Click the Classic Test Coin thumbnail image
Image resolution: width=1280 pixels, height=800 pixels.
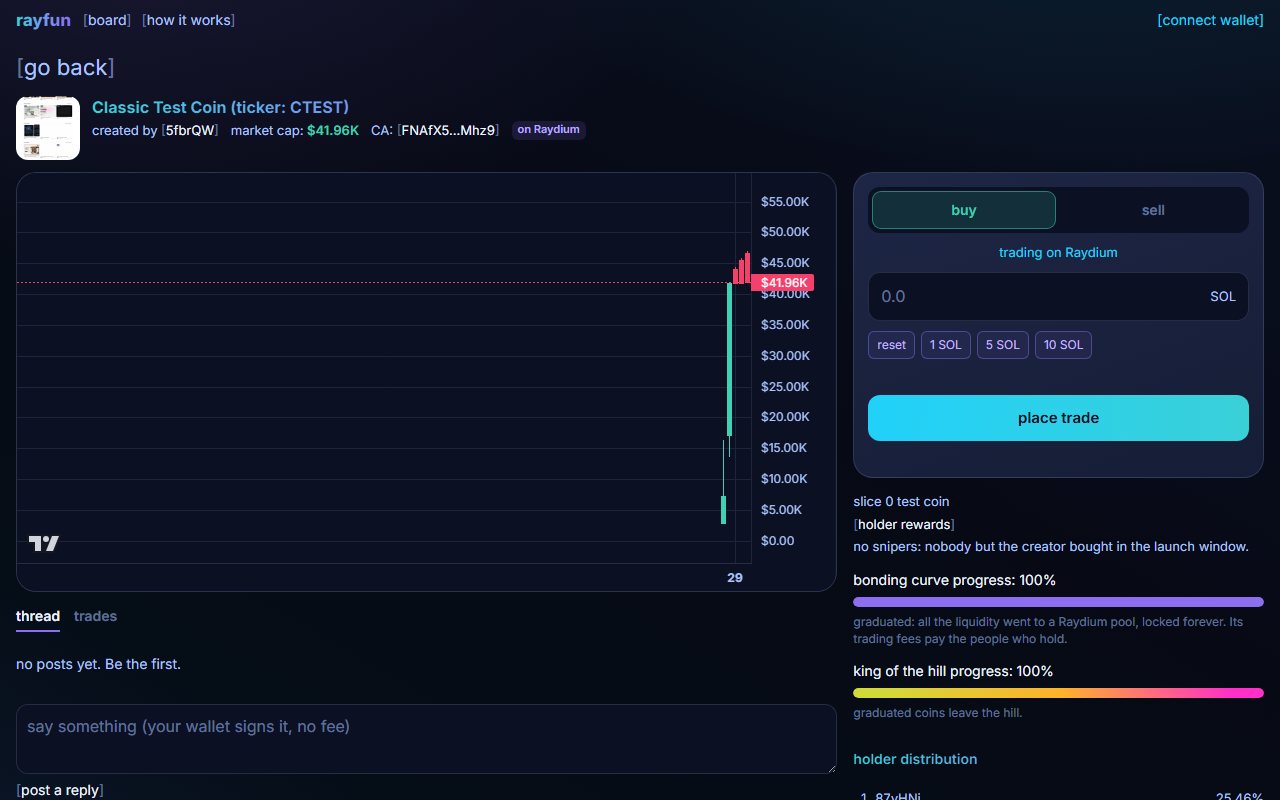pyautogui.click(x=48, y=128)
